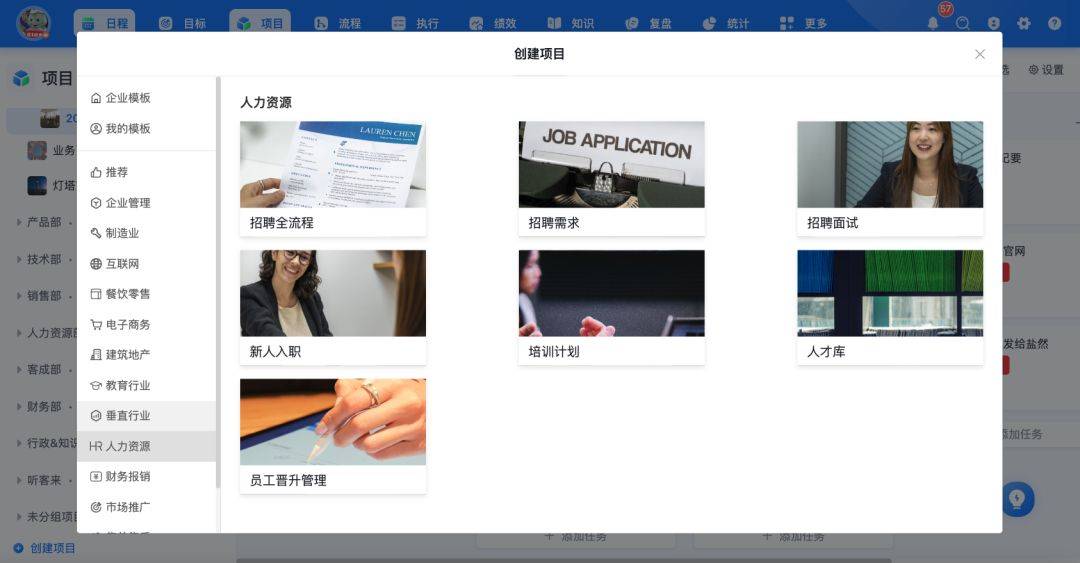Click the wrench icon beside 制造业

coord(96,233)
